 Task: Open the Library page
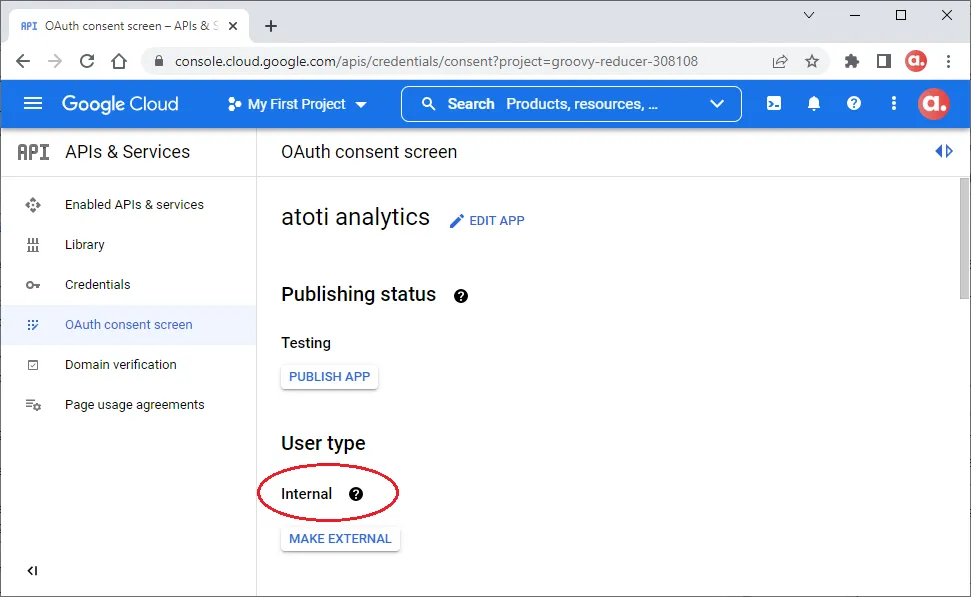pyautogui.click(x=128, y=245)
